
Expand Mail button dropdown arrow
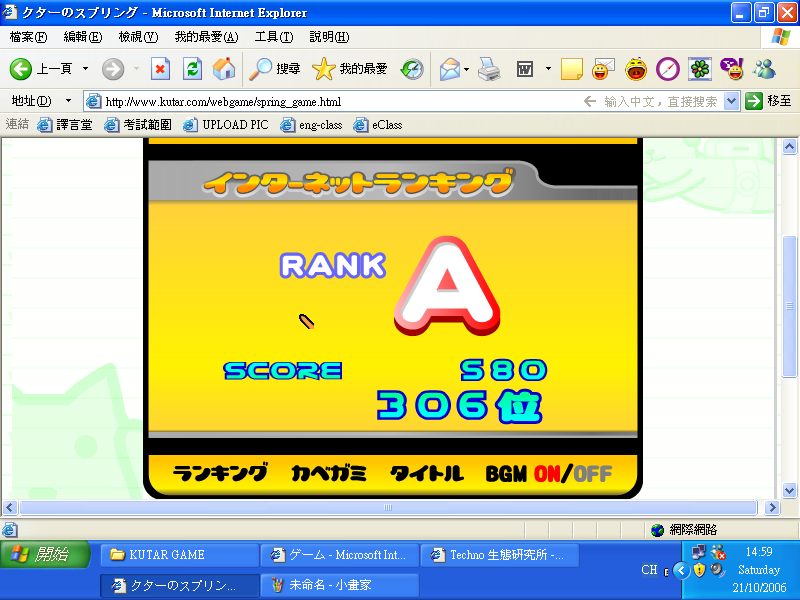pos(466,69)
